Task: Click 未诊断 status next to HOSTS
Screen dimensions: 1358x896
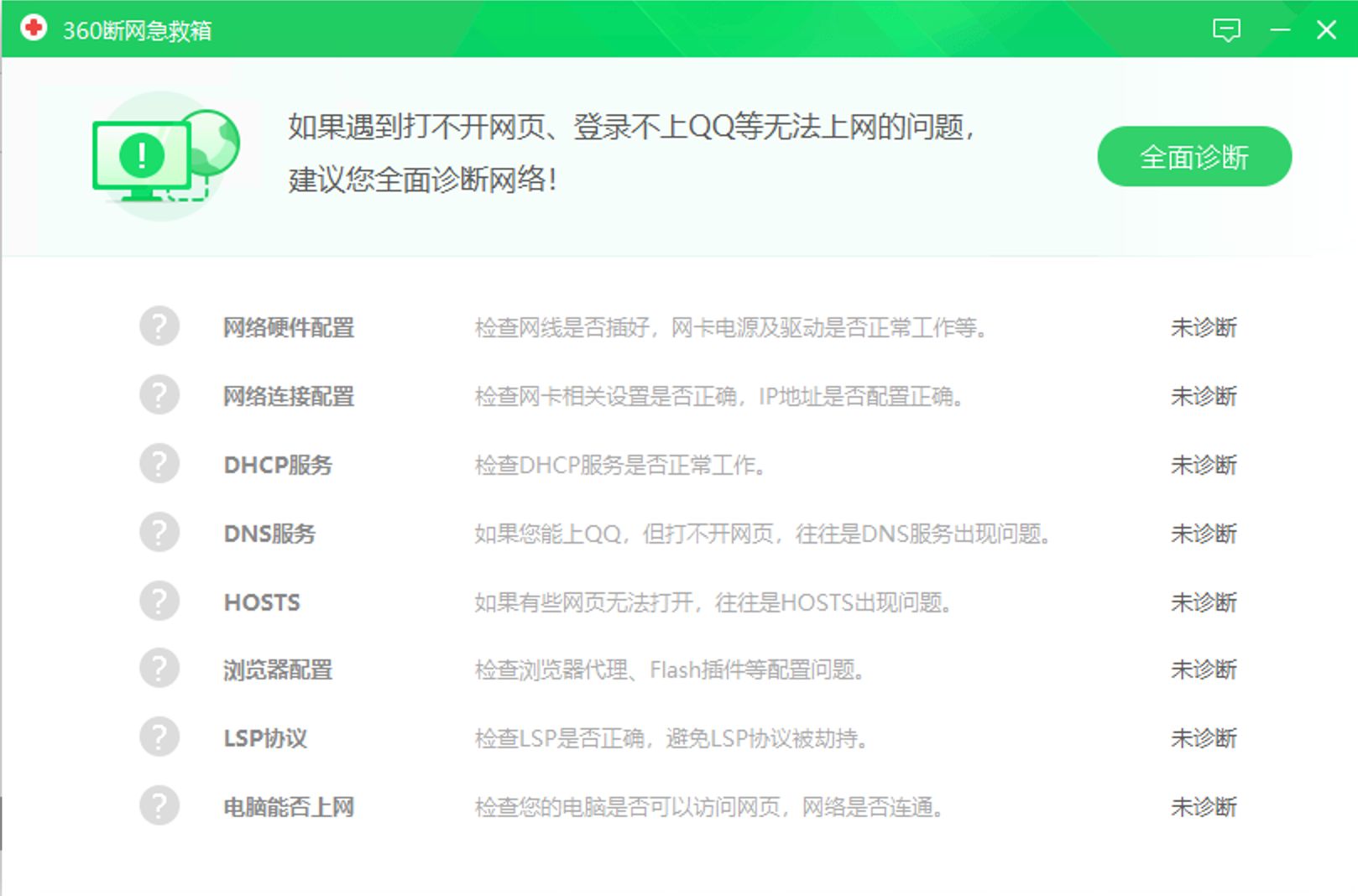Action: 1204,601
